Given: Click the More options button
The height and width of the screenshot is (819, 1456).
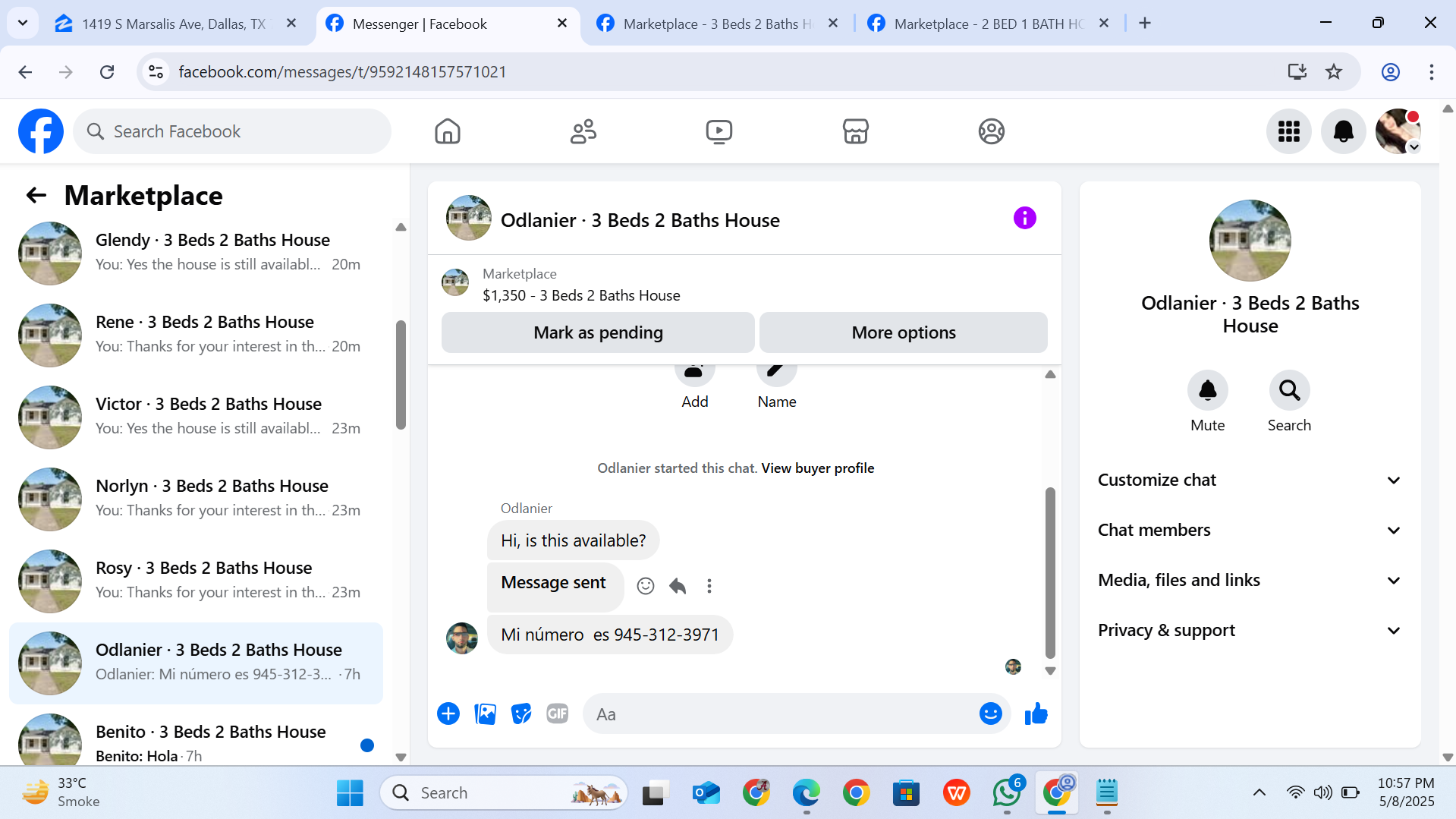Looking at the screenshot, I should (x=903, y=332).
